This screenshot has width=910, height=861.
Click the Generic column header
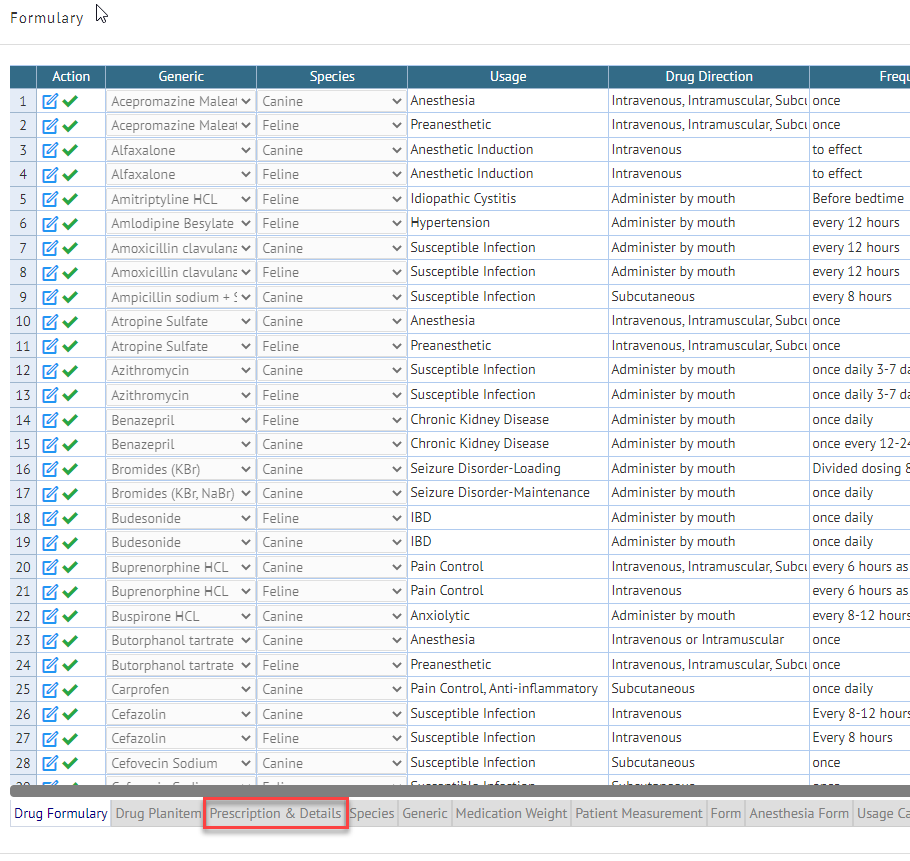[x=181, y=77]
